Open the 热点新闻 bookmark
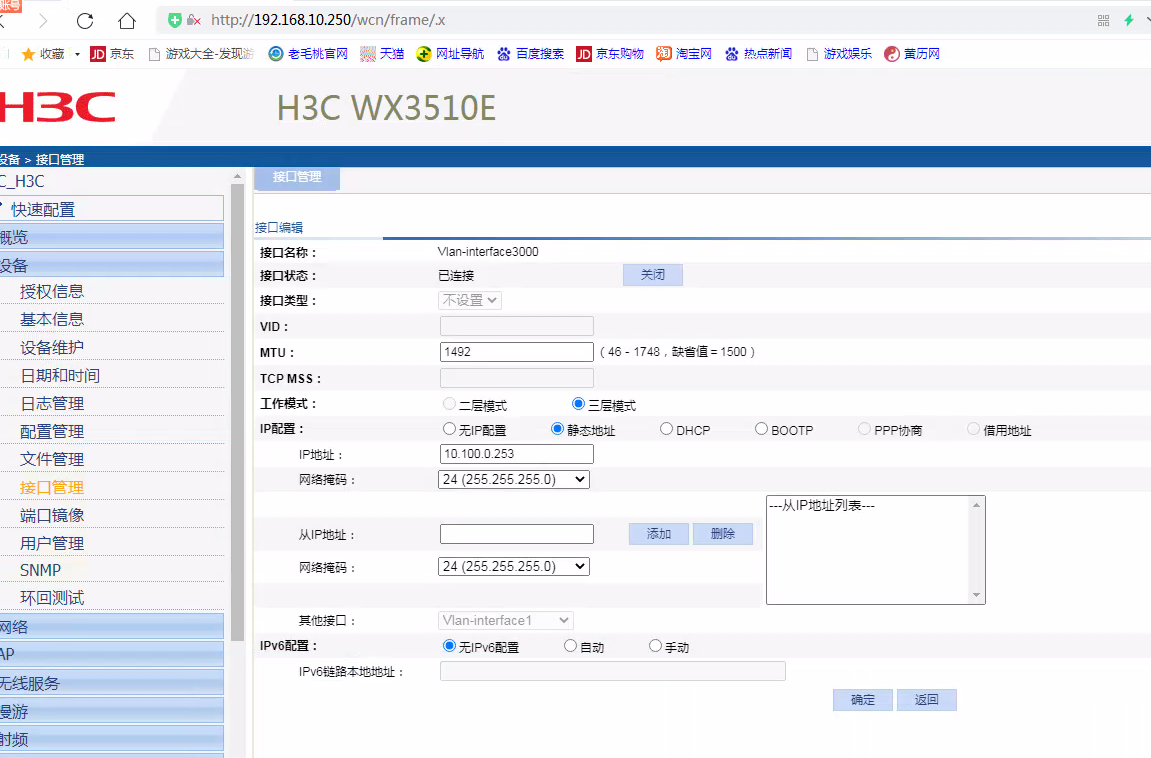 758,54
